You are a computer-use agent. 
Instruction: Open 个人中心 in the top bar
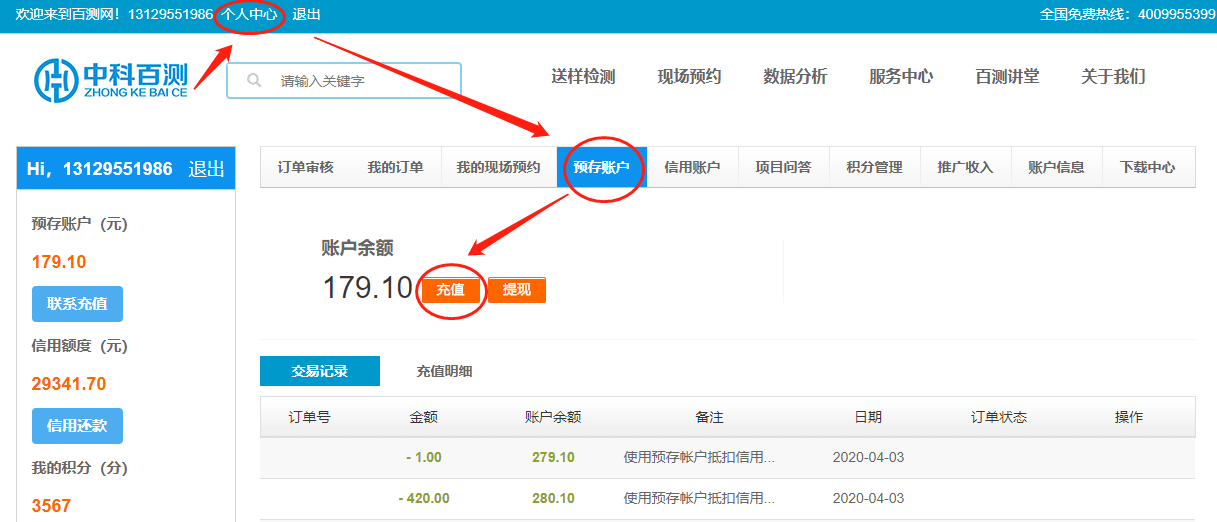coord(249,15)
